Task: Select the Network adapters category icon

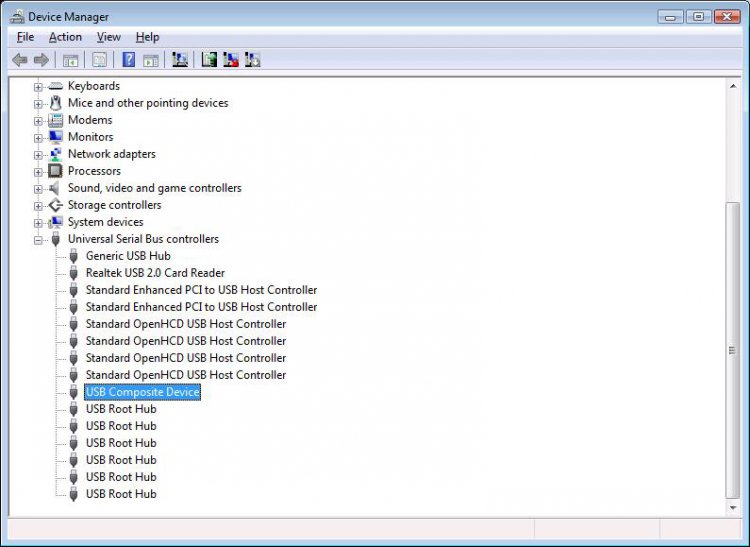Action: pos(55,154)
